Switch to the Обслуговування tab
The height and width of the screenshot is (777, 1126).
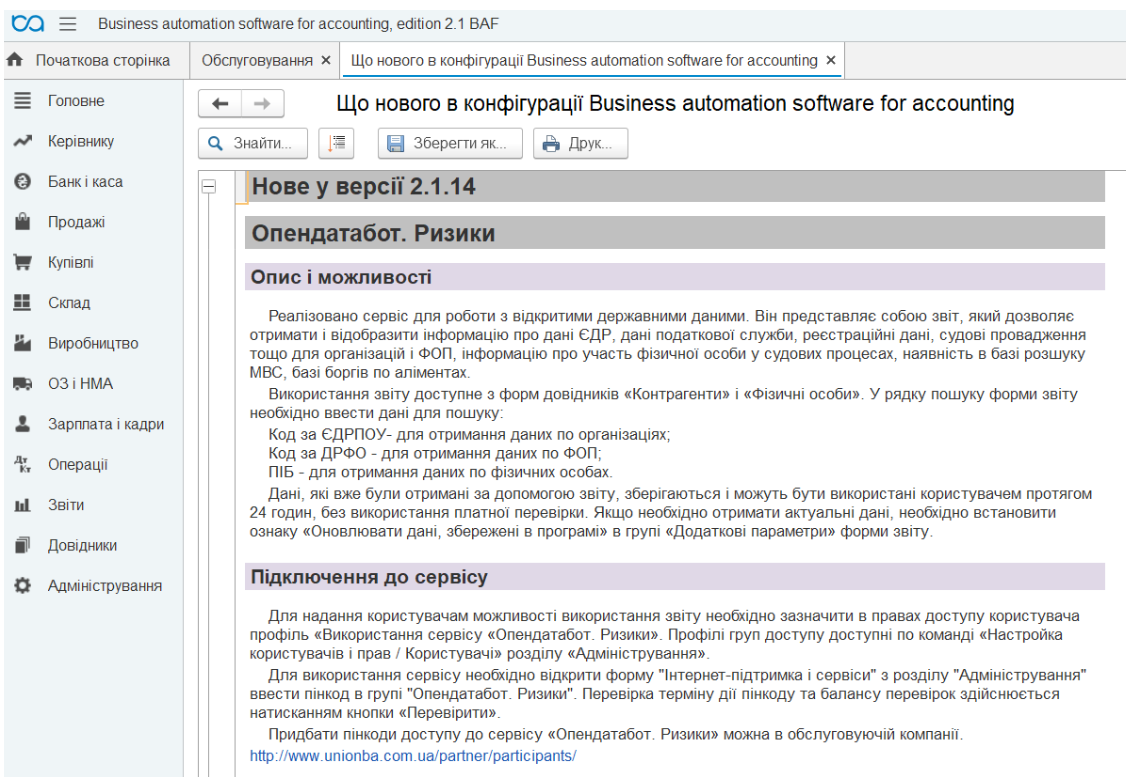(x=258, y=60)
